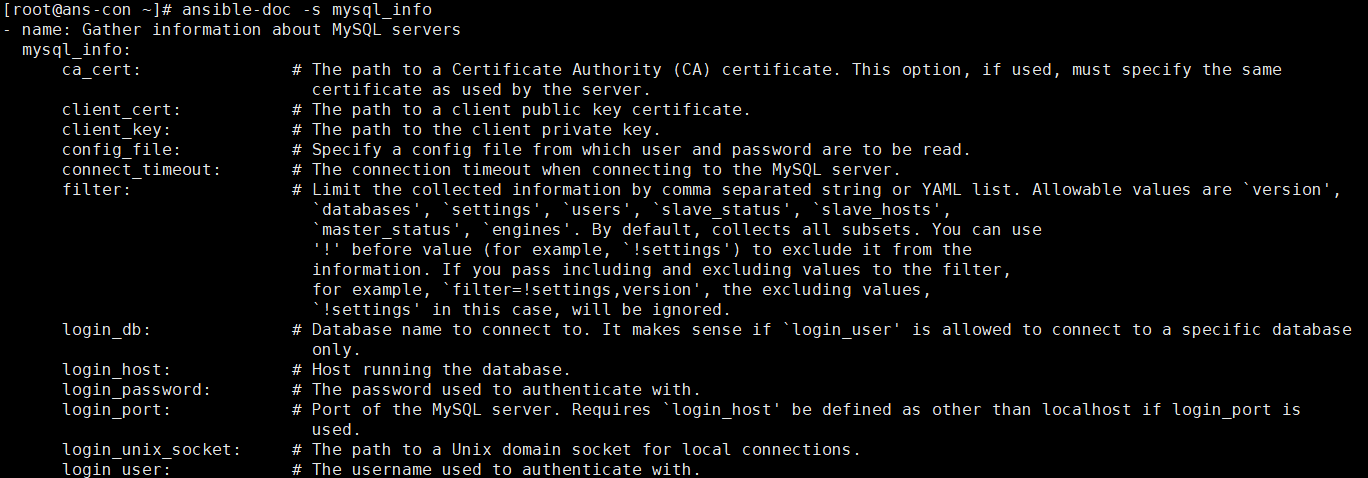The image size is (1368, 478).
Task: Click the line containing `filter=!settings,version'
Action: pos(621,290)
